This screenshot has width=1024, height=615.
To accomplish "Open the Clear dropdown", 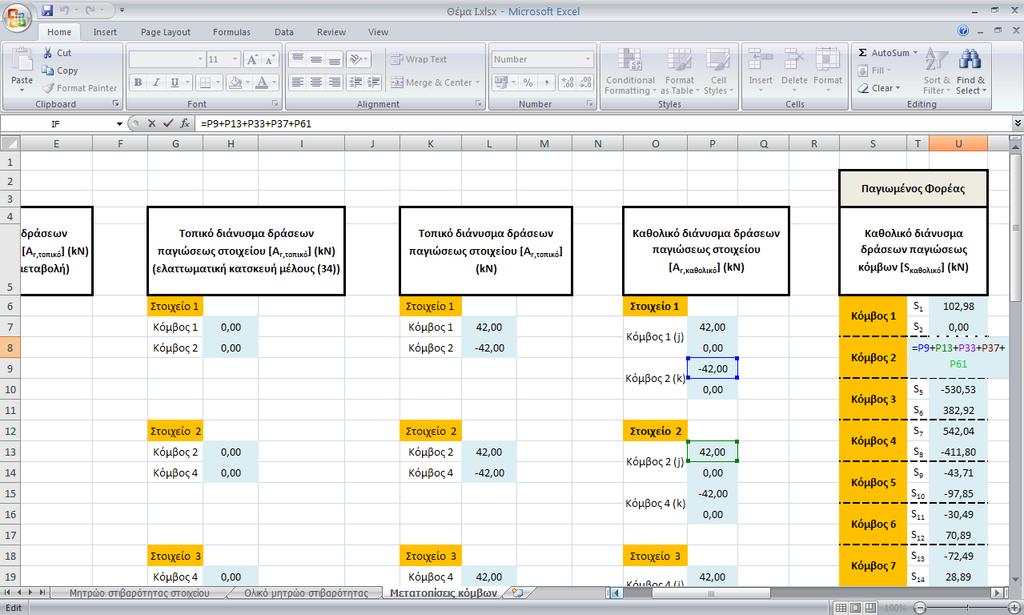I will [879, 88].
